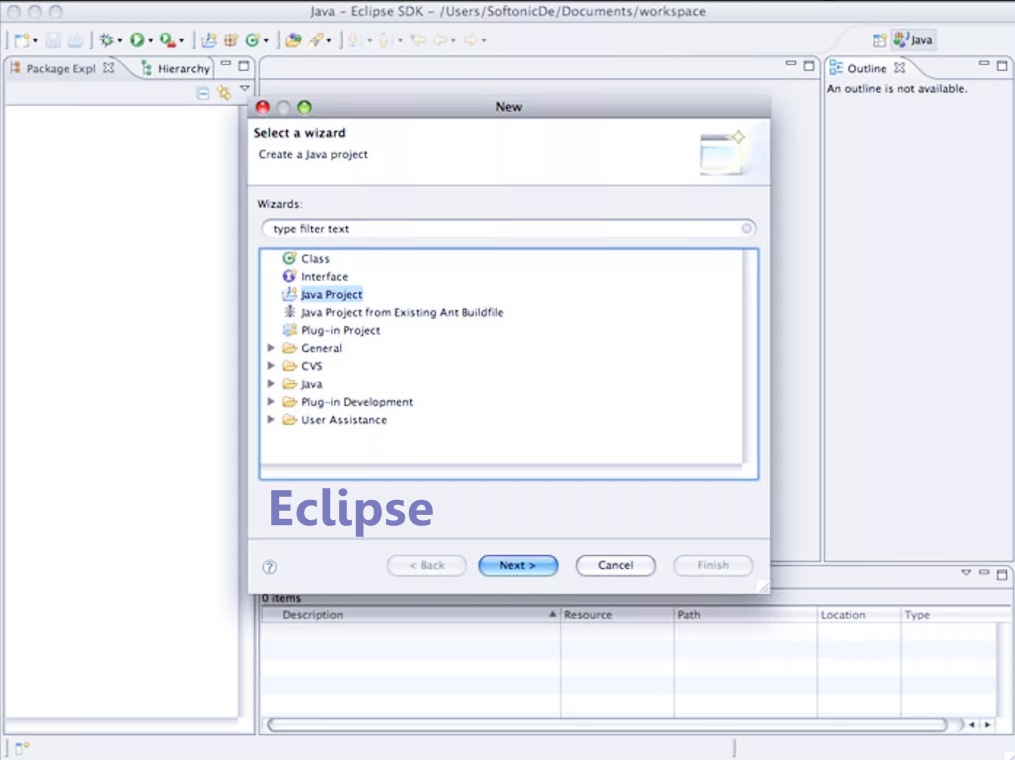Sort by the Description column header
This screenshot has height=760, width=1015.
(x=411, y=614)
